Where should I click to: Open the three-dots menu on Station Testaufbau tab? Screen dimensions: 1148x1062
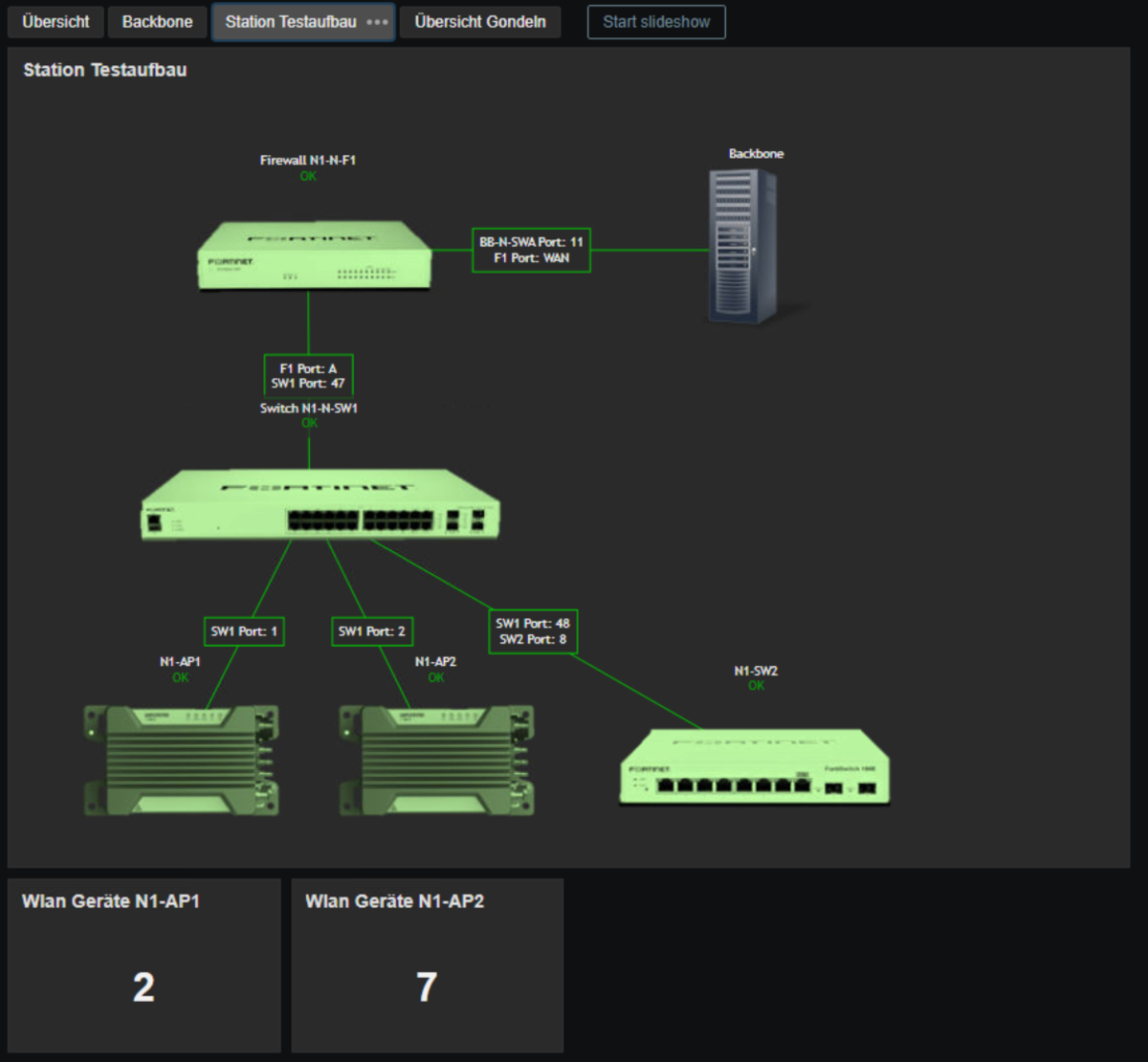tap(378, 22)
